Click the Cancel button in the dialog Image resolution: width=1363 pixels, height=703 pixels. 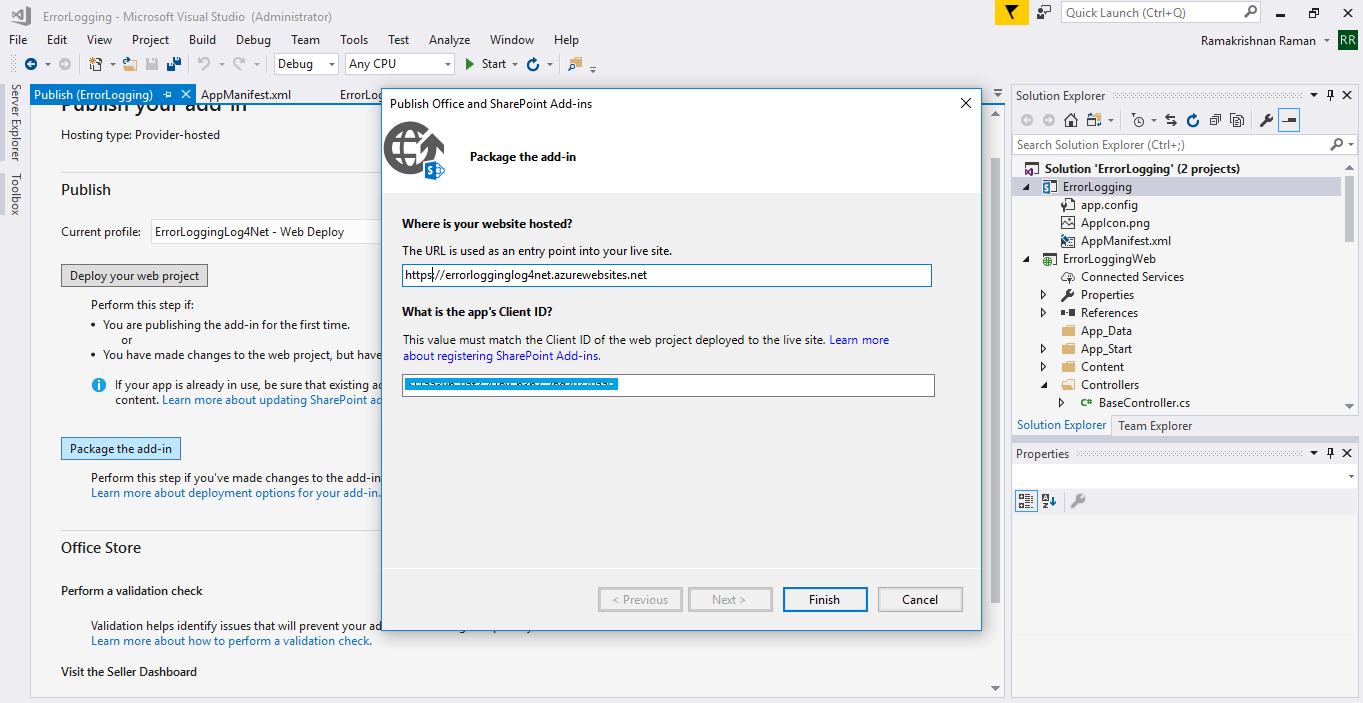click(920, 600)
